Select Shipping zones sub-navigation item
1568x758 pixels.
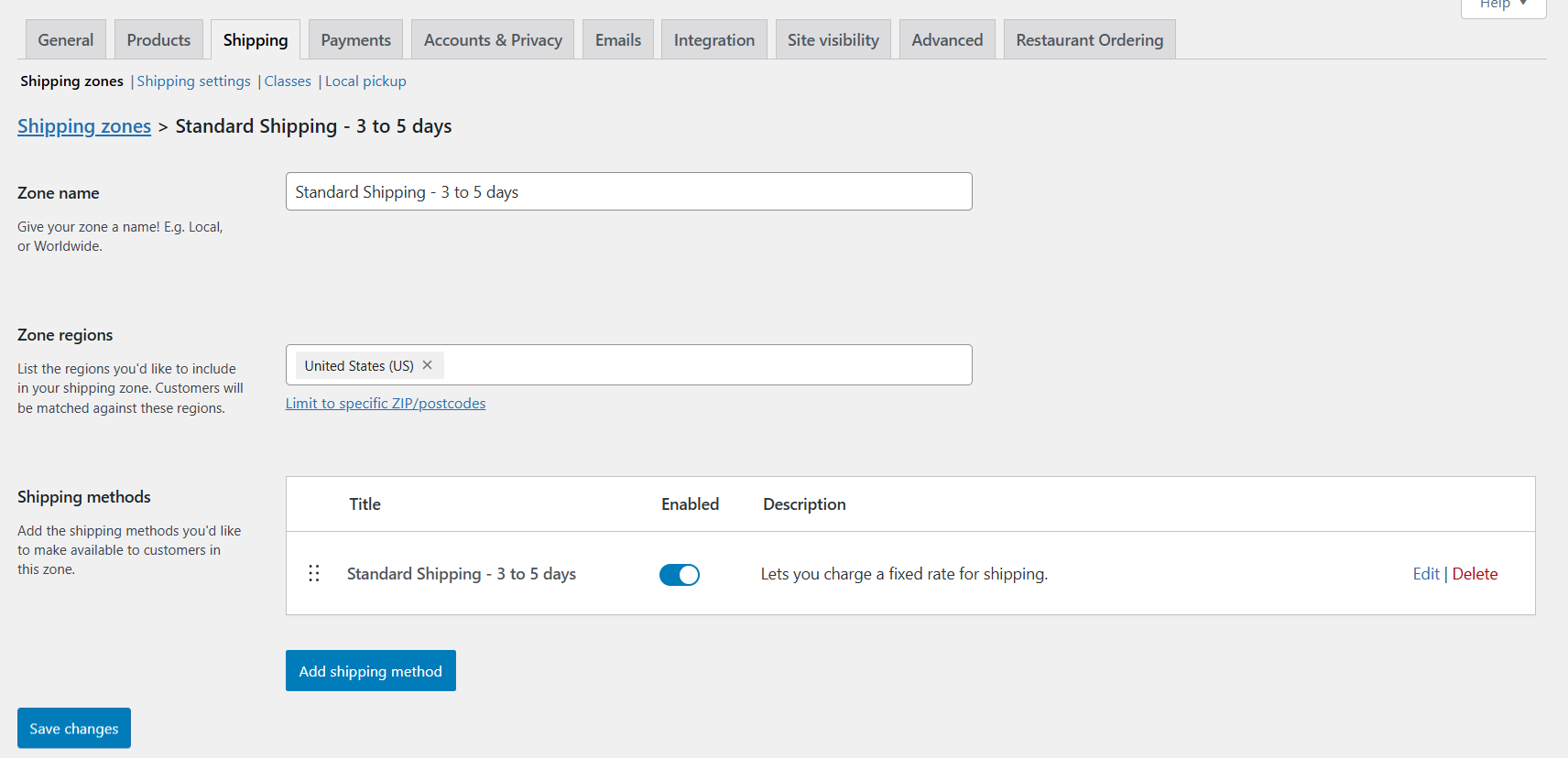coord(71,81)
